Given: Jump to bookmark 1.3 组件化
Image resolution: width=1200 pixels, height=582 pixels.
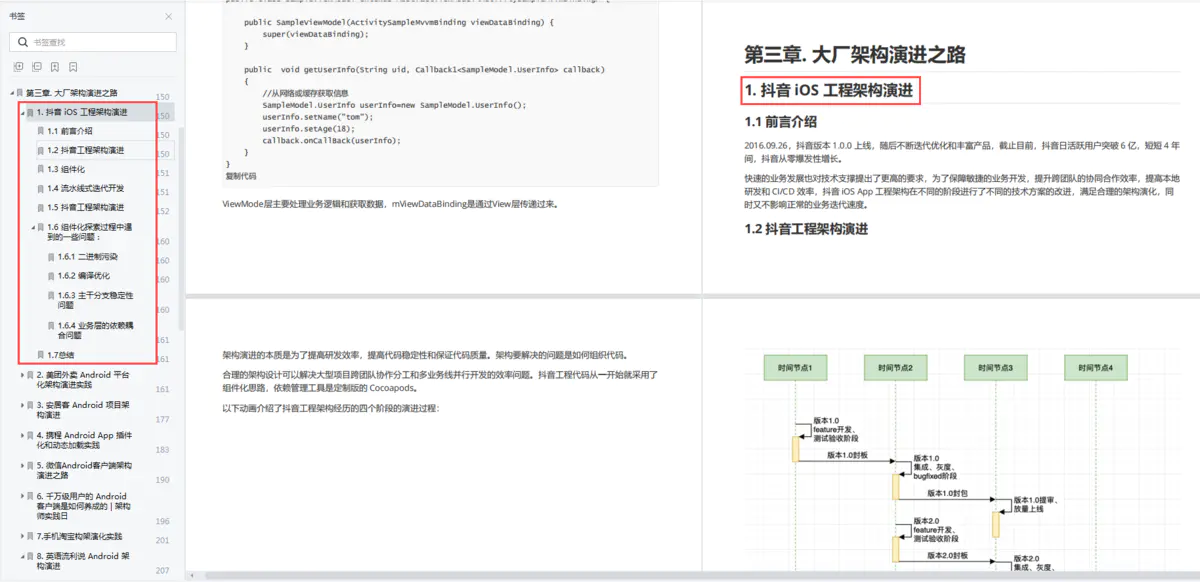Looking at the screenshot, I should coord(66,169).
